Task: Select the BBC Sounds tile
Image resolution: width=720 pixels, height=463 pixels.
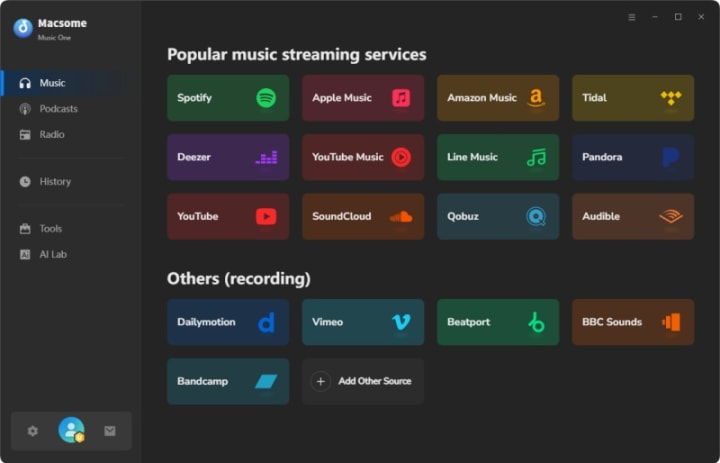Action: (x=633, y=322)
